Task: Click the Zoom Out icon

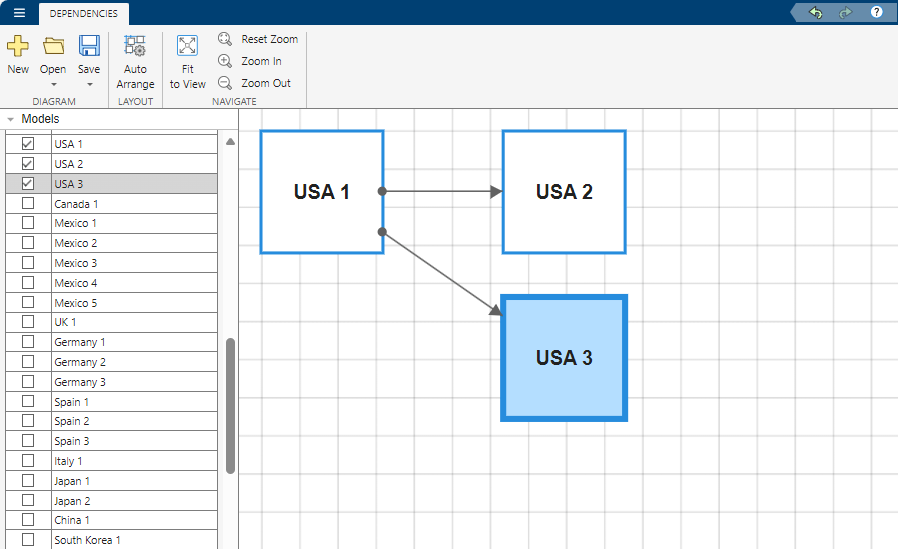Action: point(225,83)
